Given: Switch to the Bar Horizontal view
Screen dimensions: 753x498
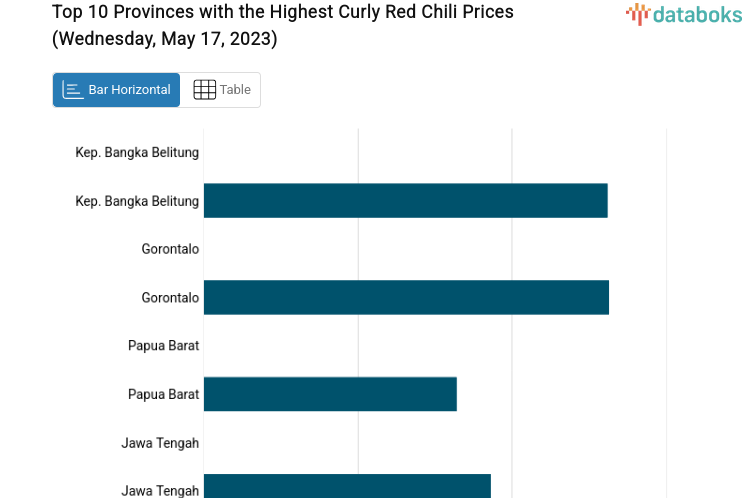Looking at the screenshot, I should tap(117, 90).
